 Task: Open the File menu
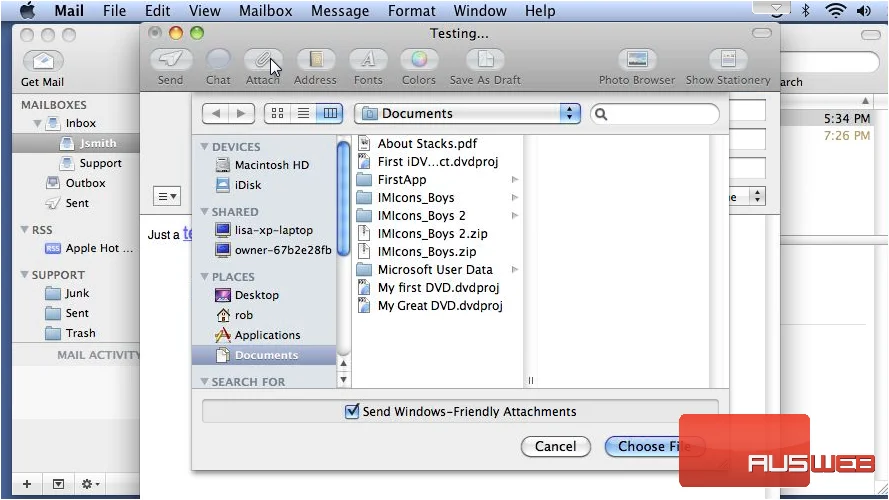tap(115, 11)
